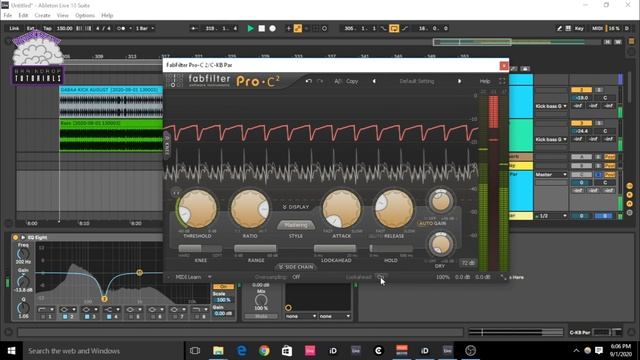Click the Release knob
Image resolution: width=640 pixels, height=360 pixels.
pos(394,209)
